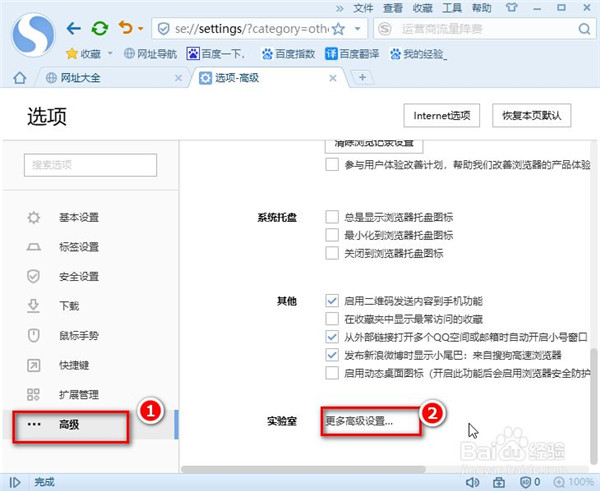Click the bookmark star in address bar

pos(339,28)
